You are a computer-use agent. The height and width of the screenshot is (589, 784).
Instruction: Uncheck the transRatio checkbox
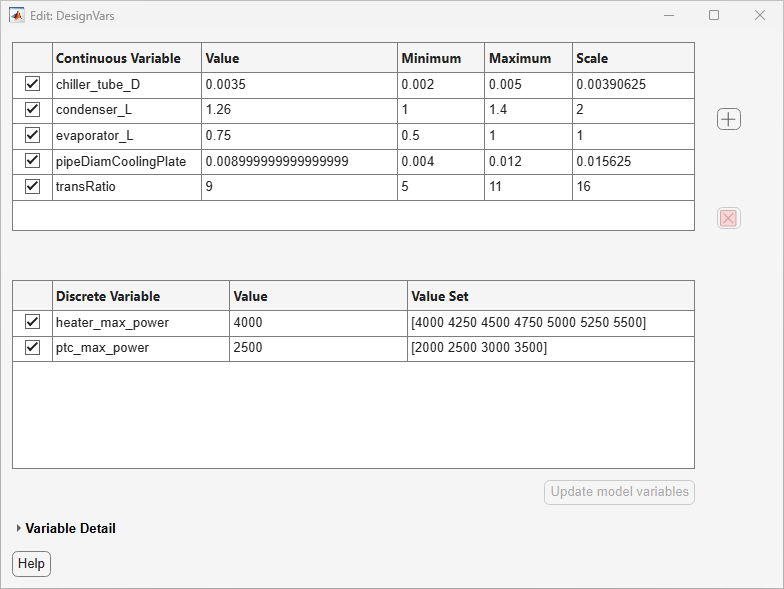click(x=32, y=186)
